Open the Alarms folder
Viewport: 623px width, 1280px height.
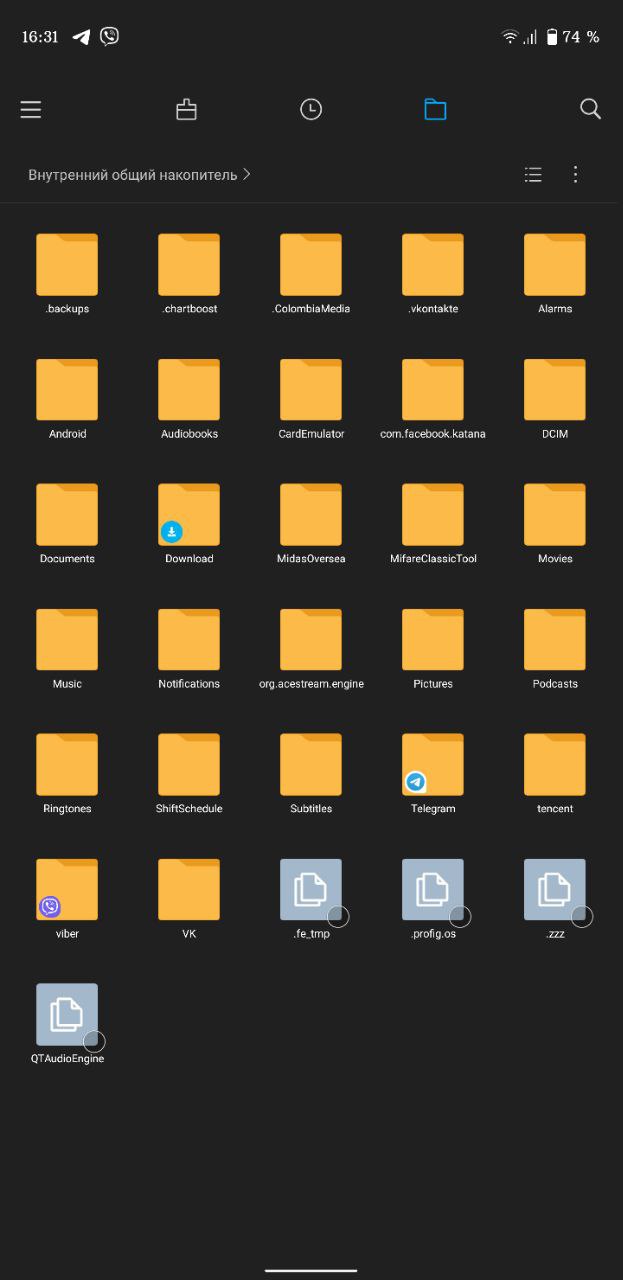(x=555, y=265)
